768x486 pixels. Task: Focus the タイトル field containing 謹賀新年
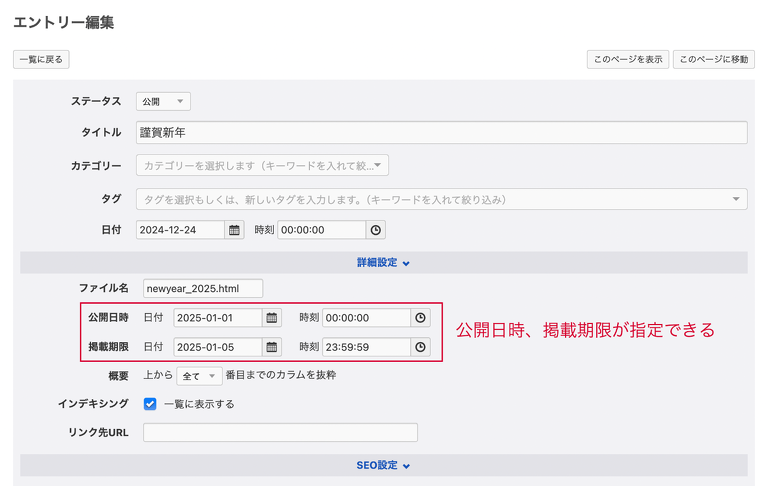click(441, 133)
